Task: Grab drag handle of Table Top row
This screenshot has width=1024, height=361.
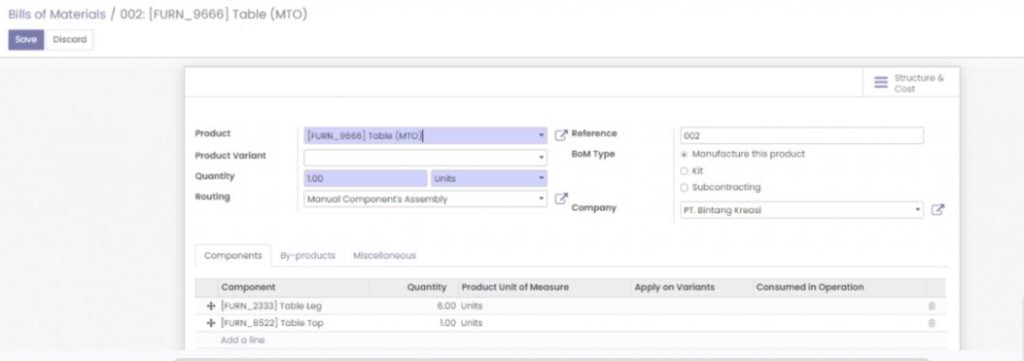Action: (x=211, y=322)
